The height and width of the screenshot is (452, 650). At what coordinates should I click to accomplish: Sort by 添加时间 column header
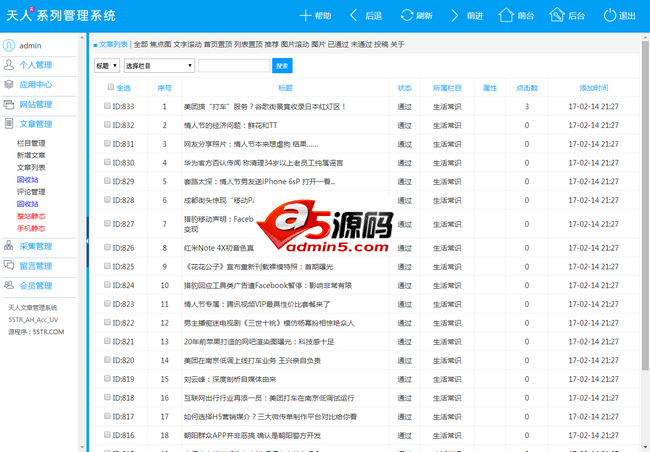click(x=594, y=88)
